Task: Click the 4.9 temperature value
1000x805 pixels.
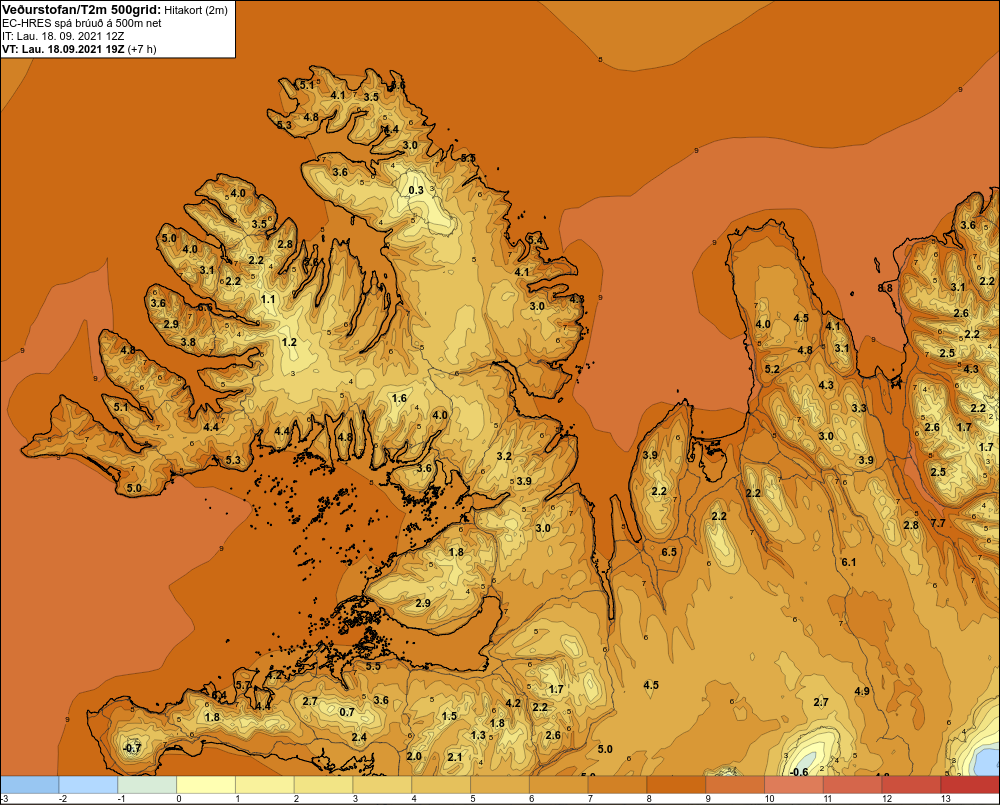Action: point(862,691)
